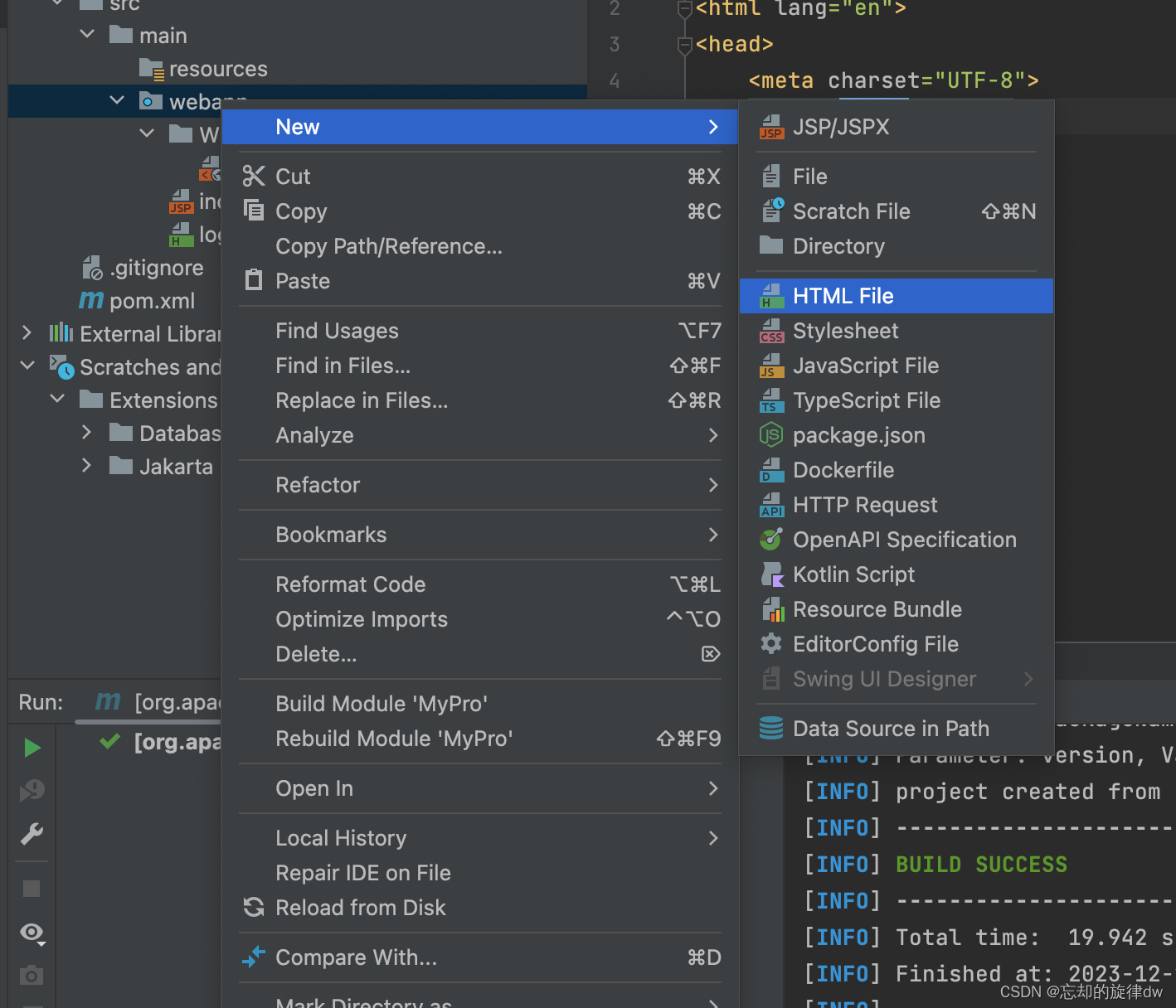Click the Copy icon in context menu

coord(254,210)
